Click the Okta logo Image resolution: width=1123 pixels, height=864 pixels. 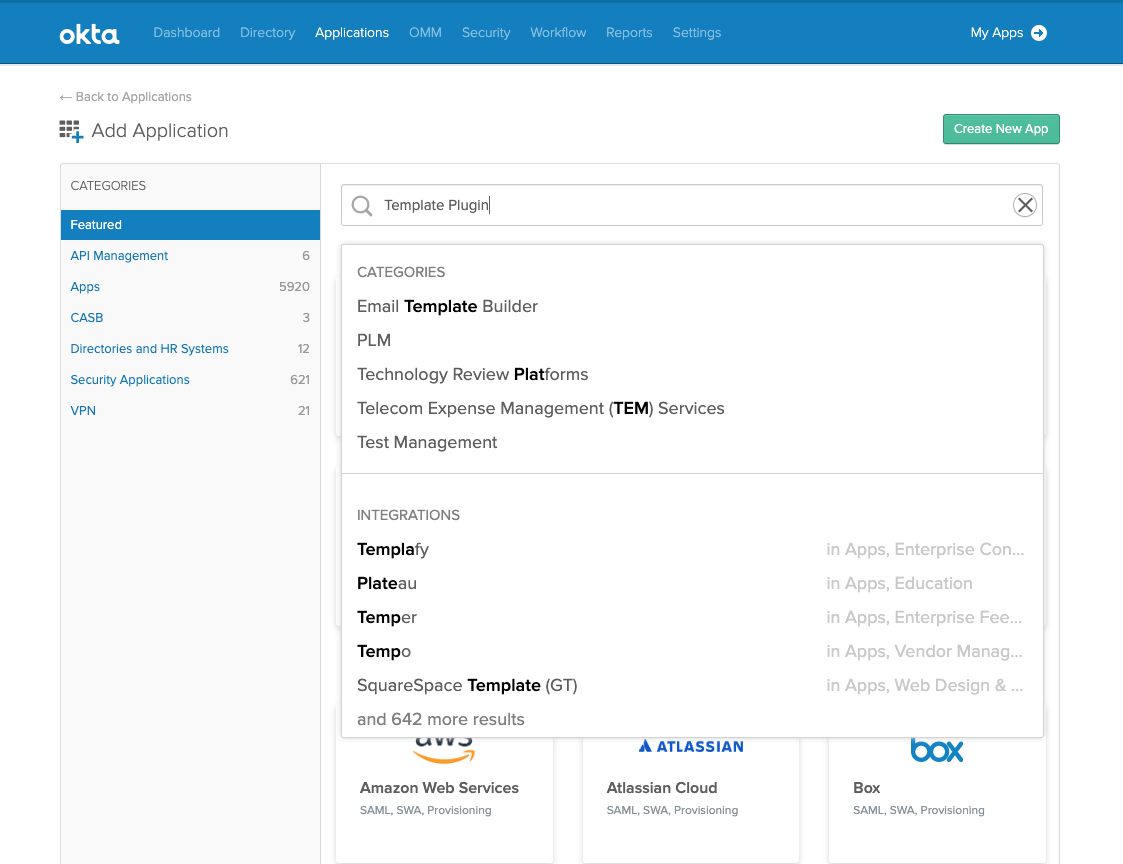(89, 34)
